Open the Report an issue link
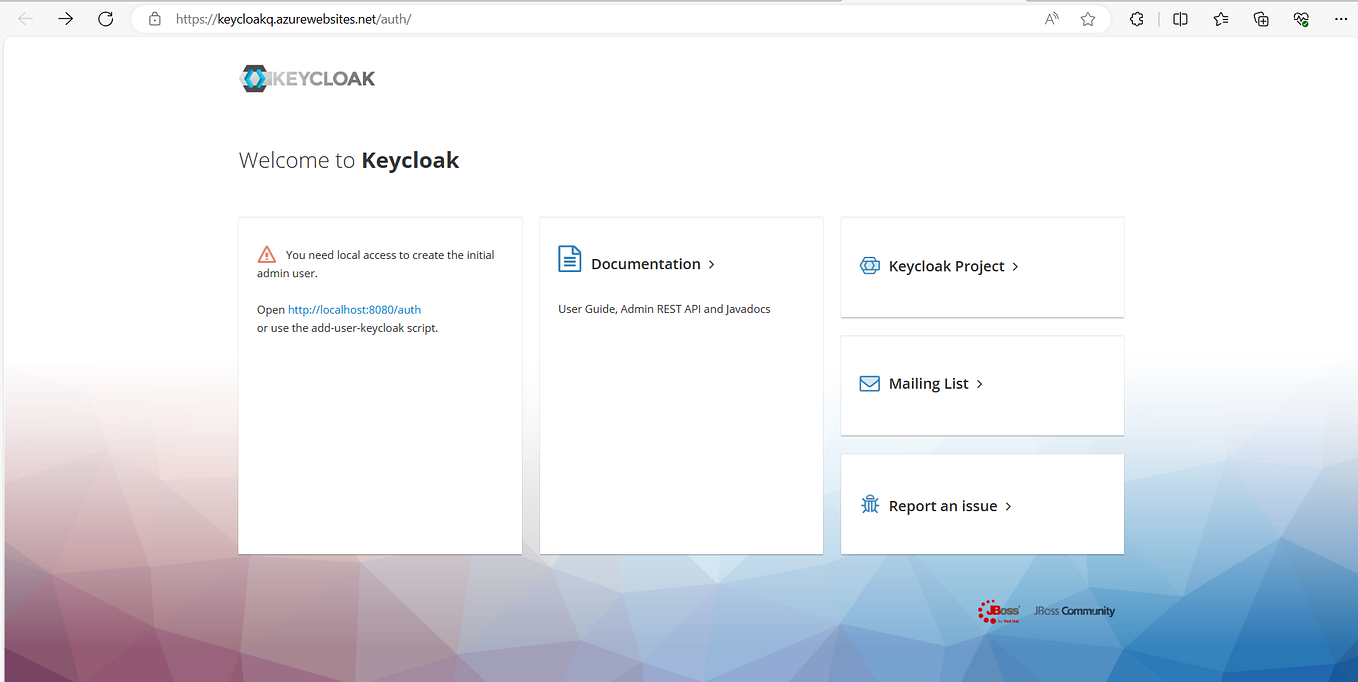1358x682 pixels. (943, 506)
